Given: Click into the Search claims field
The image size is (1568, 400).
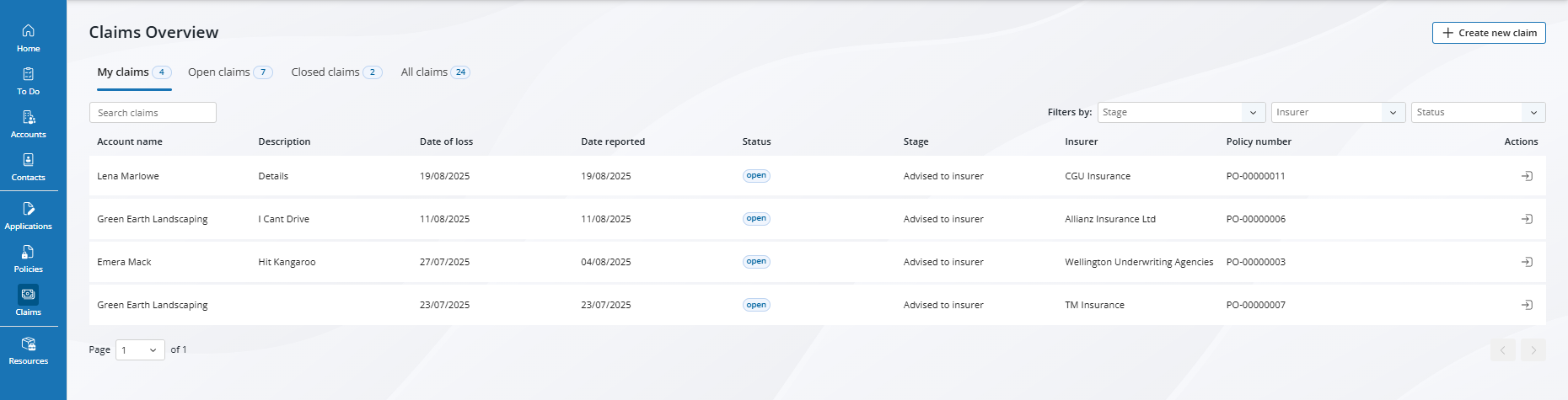Looking at the screenshot, I should click(x=153, y=113).
